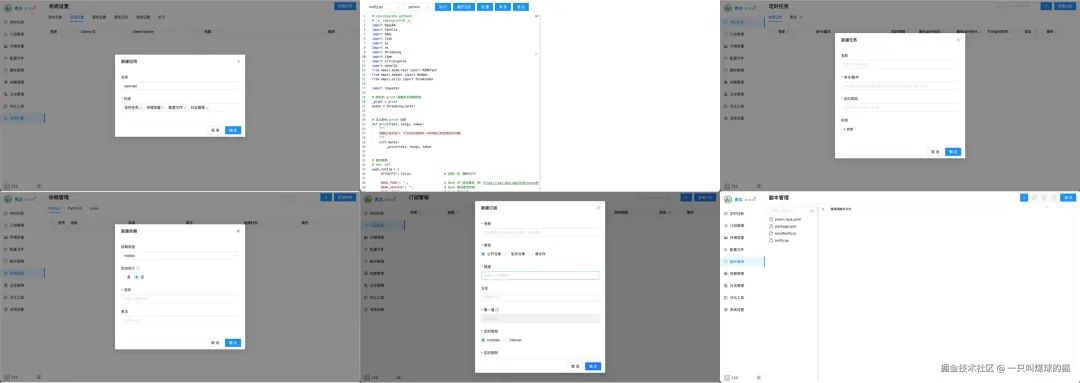1080x383 pixels.
Task: Click delete trash icon in script management header
Action: (x=1054, y=198)
